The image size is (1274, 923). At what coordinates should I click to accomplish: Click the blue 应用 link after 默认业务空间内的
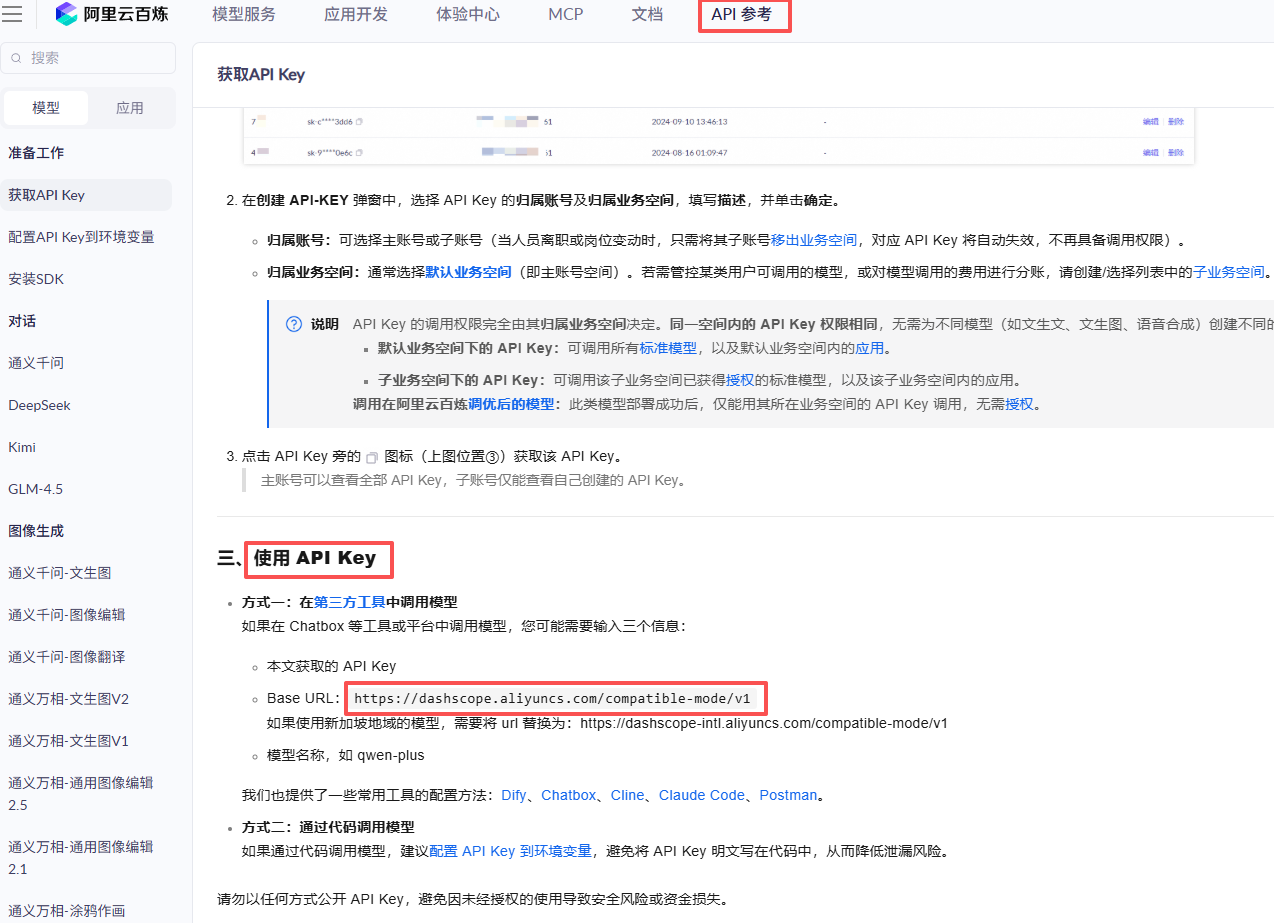[x=869, y=348]
